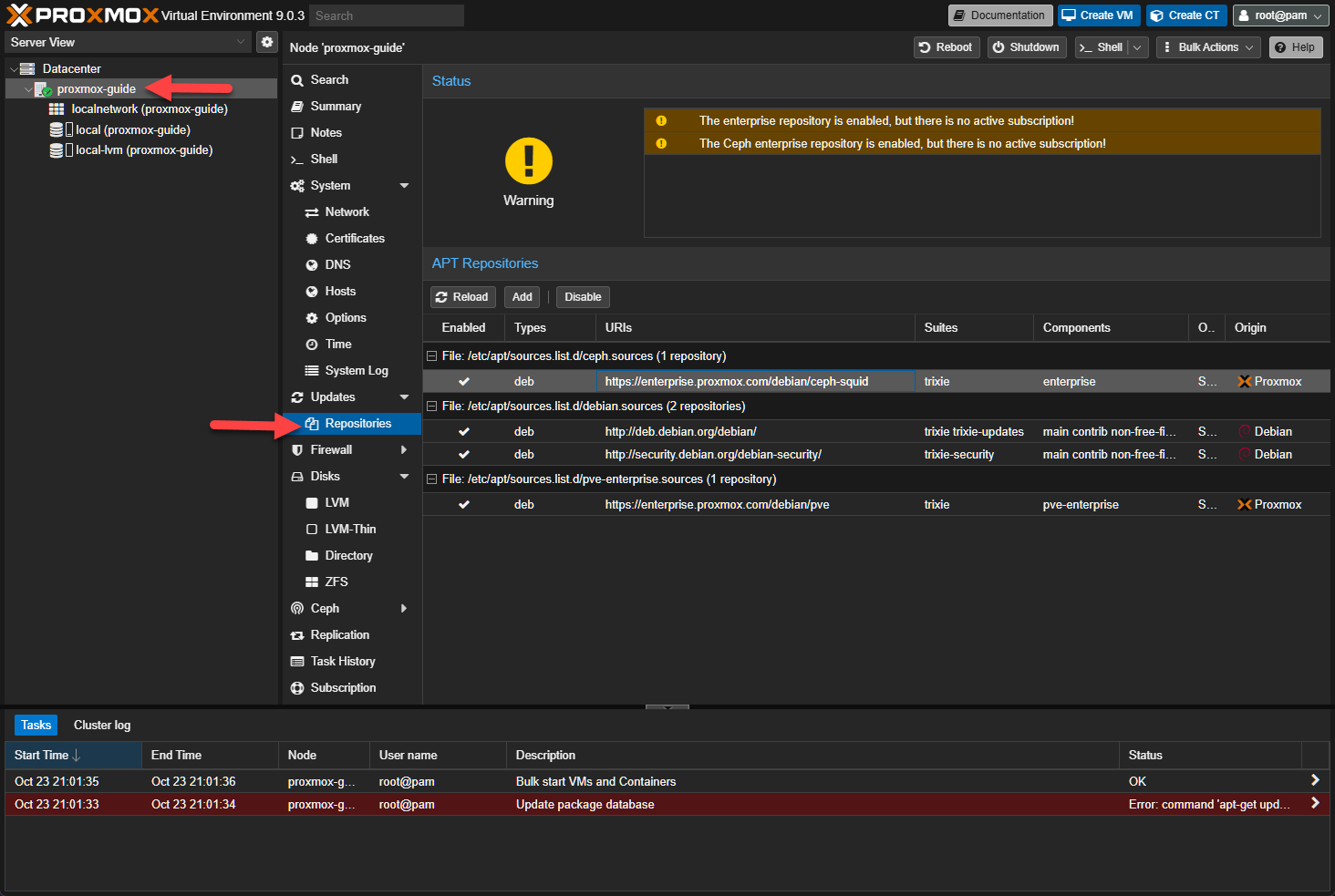This screenshot has height=896, width=1335.
Task: Open Task History from the sidebar icon
Action: [x=297, y=662]
